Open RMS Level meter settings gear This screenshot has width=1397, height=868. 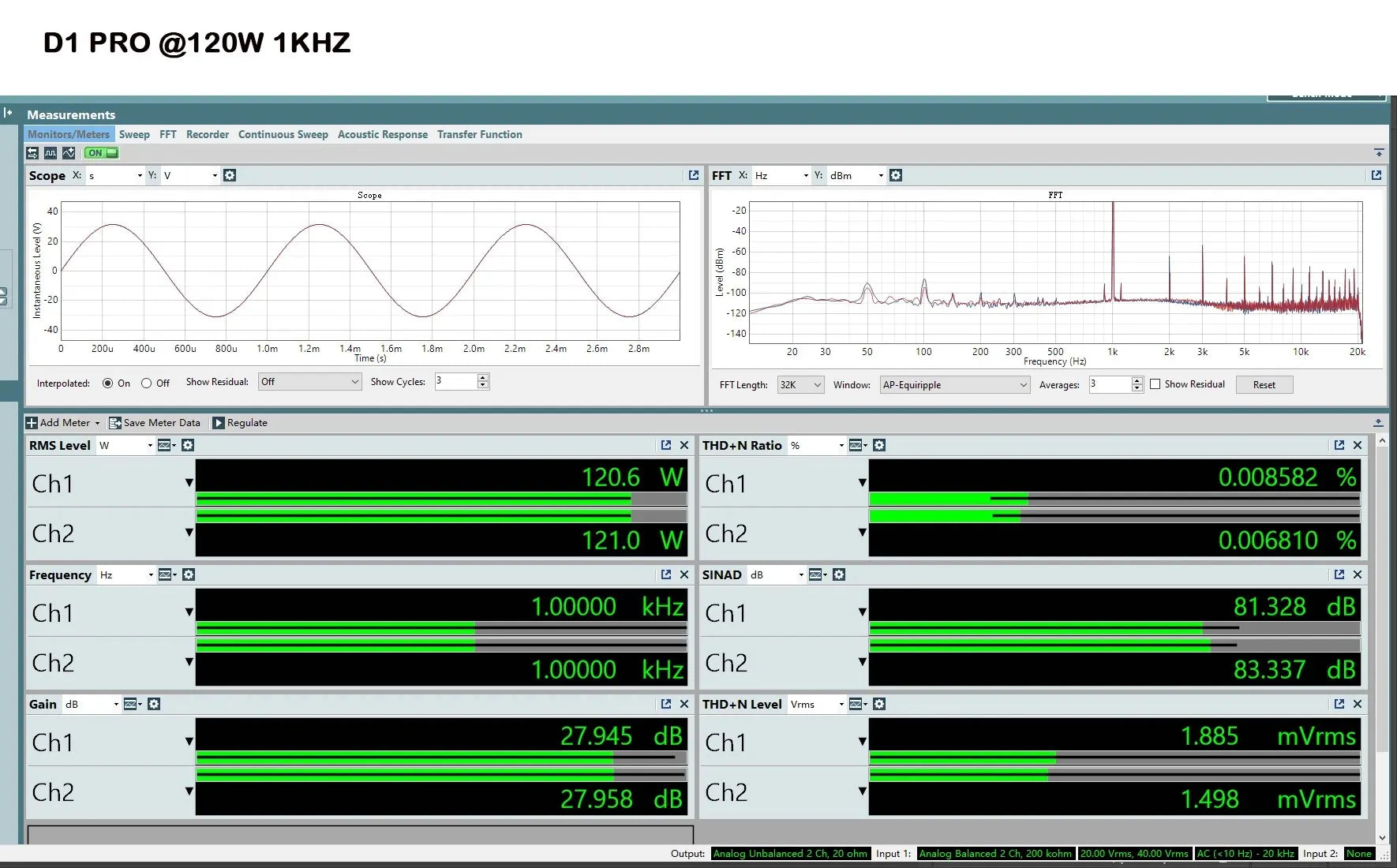[x=188, y=445]
